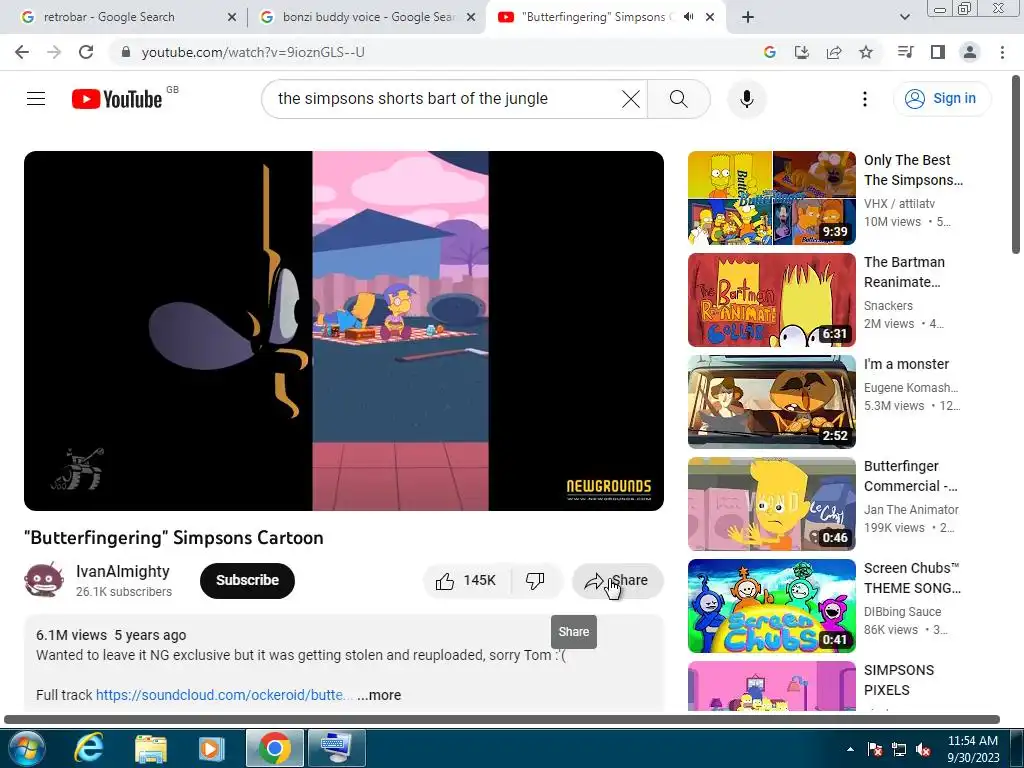Open the Google icon in address bar
The height and width of the screenshot is (768, 1024).
pyautogui.click(x=770, y=52)
